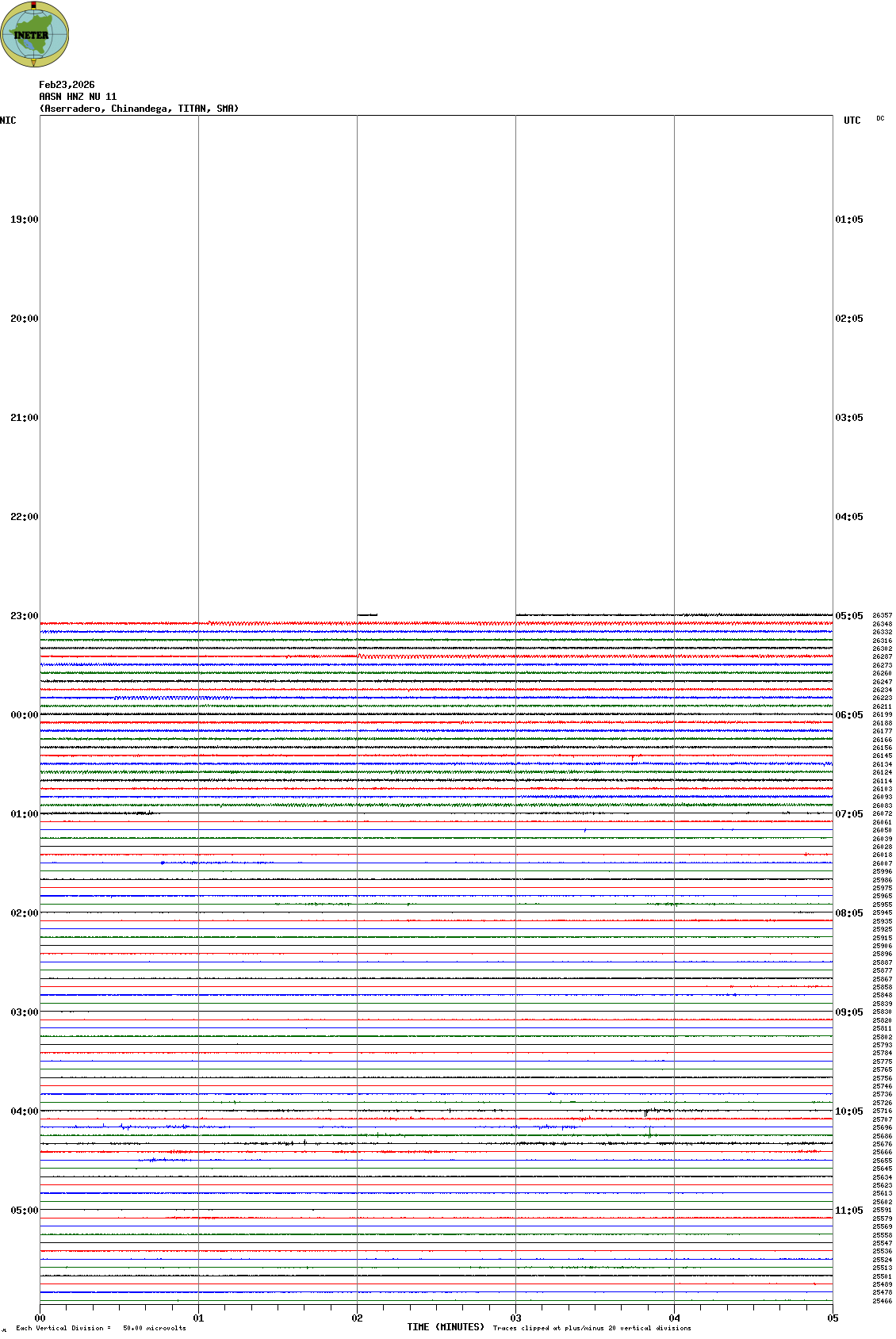The height and width of the screenshot is (1339, 896).
Task: Click the 26357 DC offset value
Action: pos(882,615)
